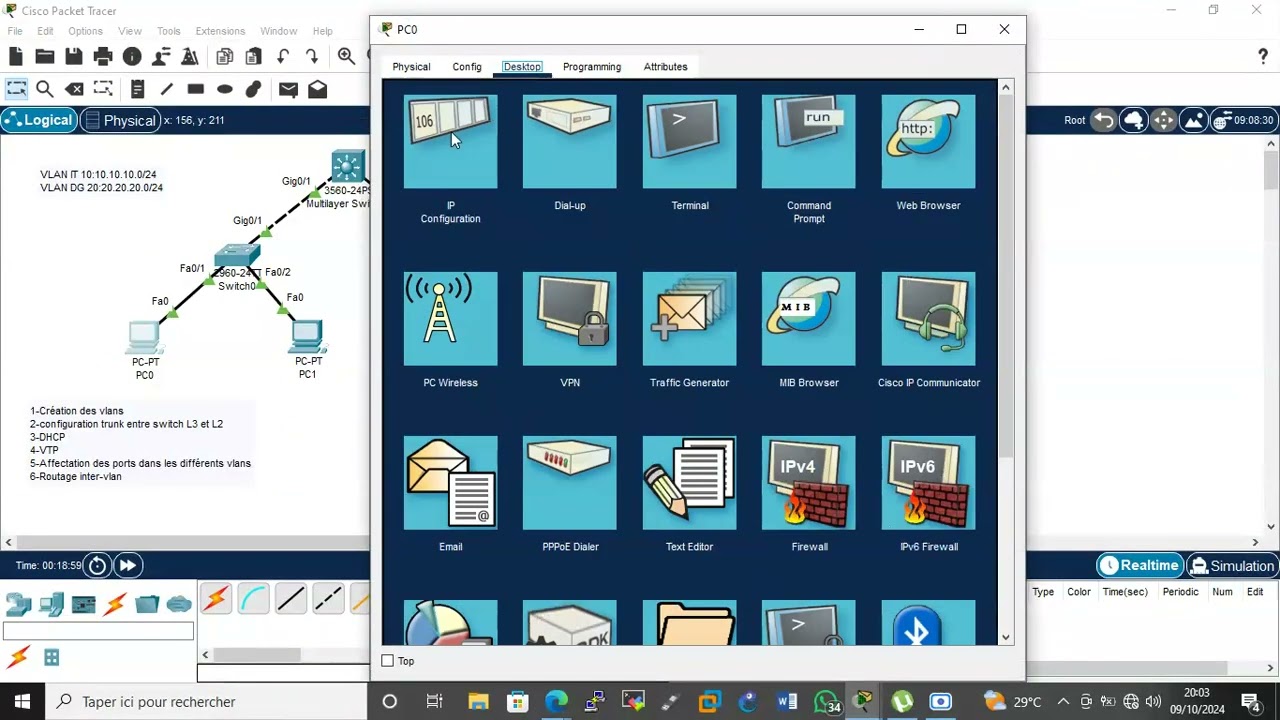Click the Redo toolbar icon

point(312,57)
